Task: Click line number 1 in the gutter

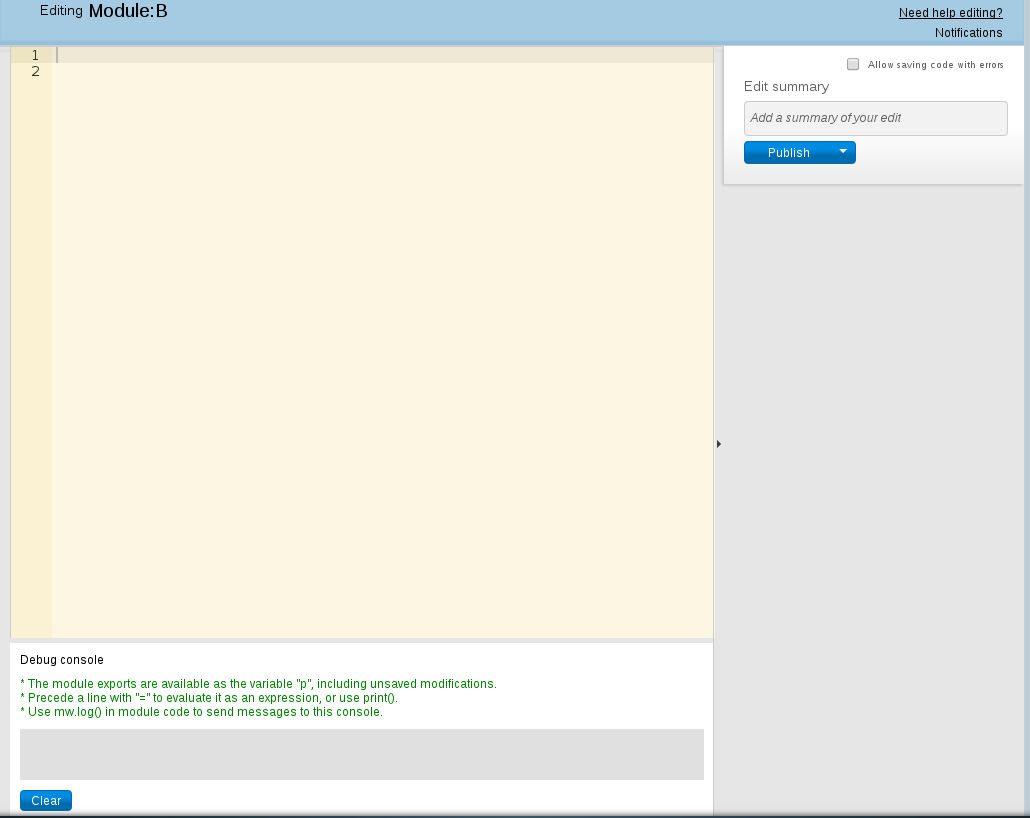Action: coord(35,55)
